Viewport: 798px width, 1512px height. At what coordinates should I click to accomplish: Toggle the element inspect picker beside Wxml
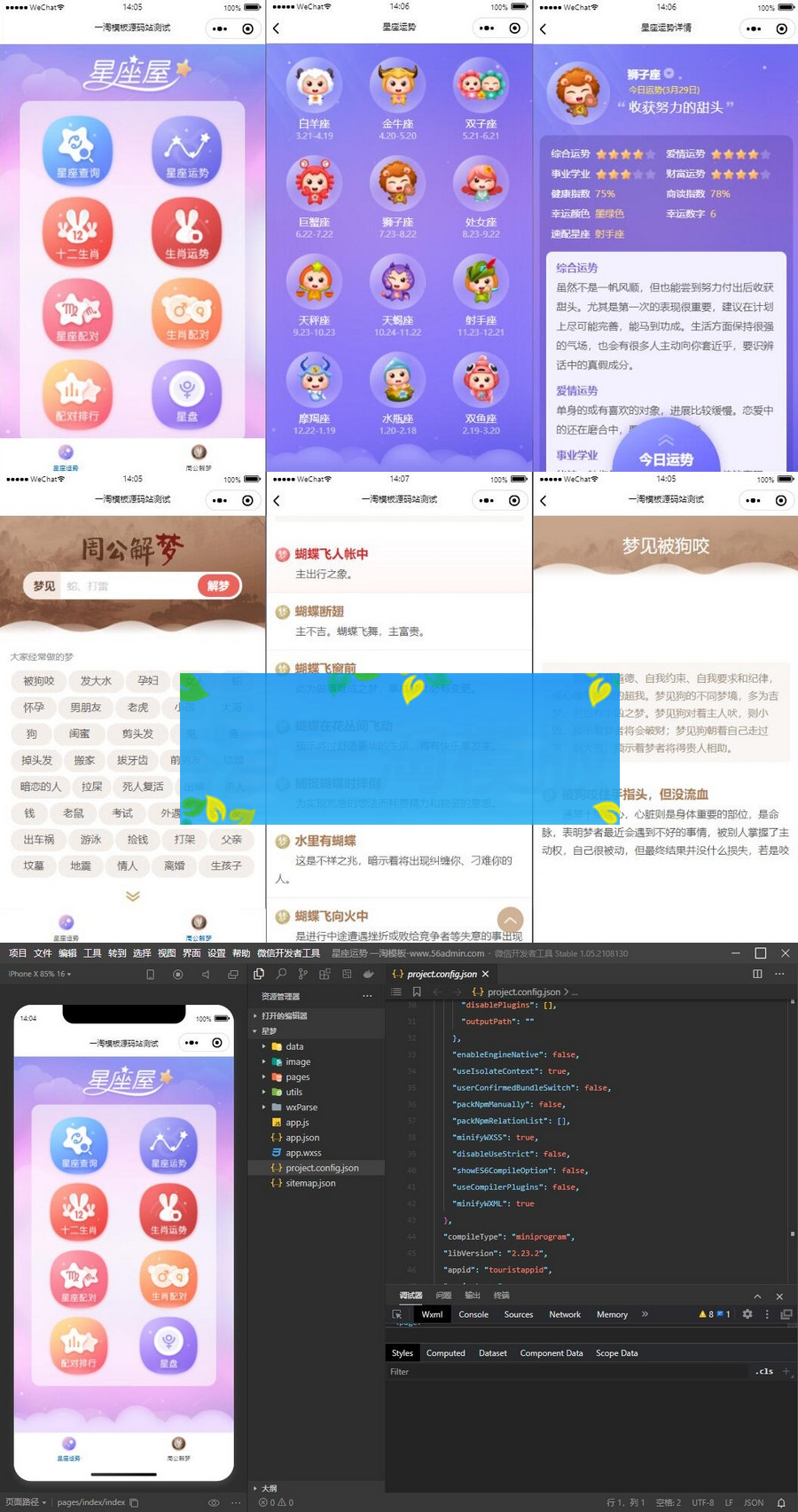pyautogui.click(x=397, y=1314)
